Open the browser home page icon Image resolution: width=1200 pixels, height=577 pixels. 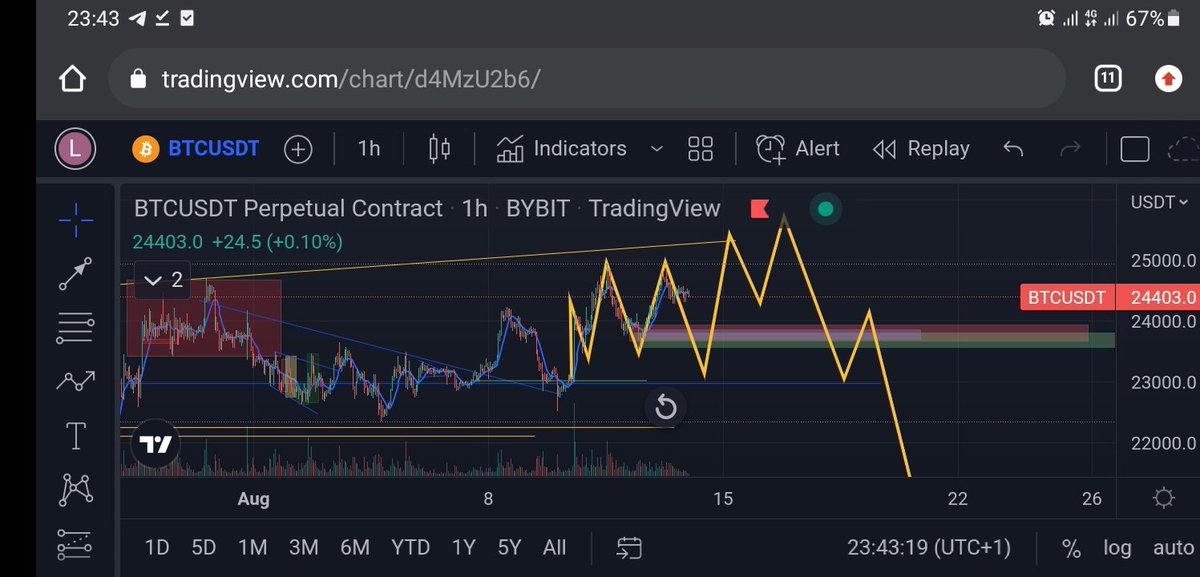pyautogui.click(x=73, y=79)
